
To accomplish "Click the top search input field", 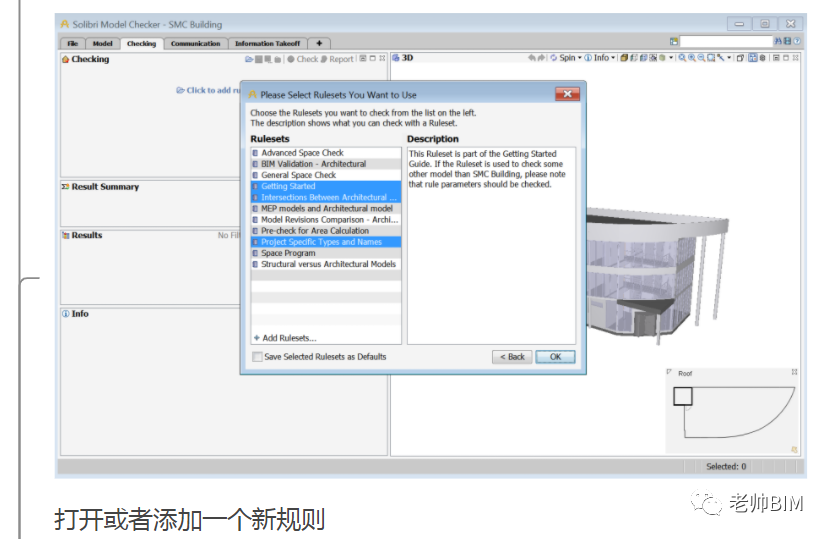I will click(726, 41).
